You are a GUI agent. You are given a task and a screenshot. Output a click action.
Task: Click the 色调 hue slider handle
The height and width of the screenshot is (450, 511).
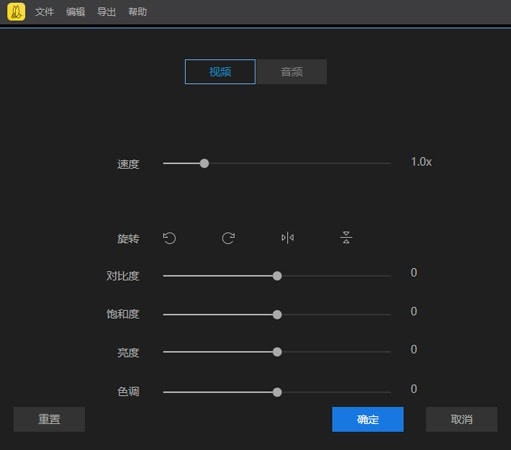277,392
